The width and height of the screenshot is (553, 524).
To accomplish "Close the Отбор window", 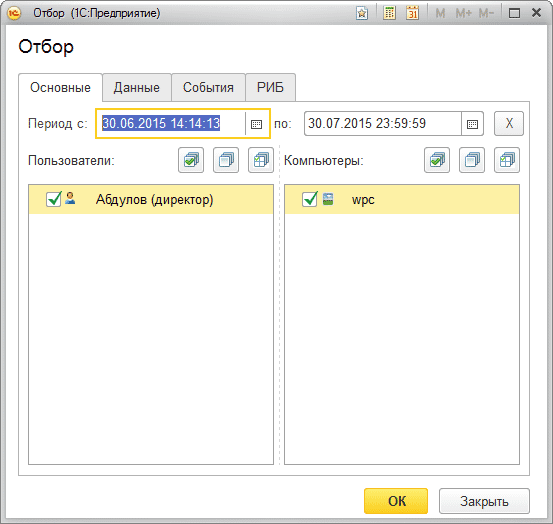I will click(536, 13).
